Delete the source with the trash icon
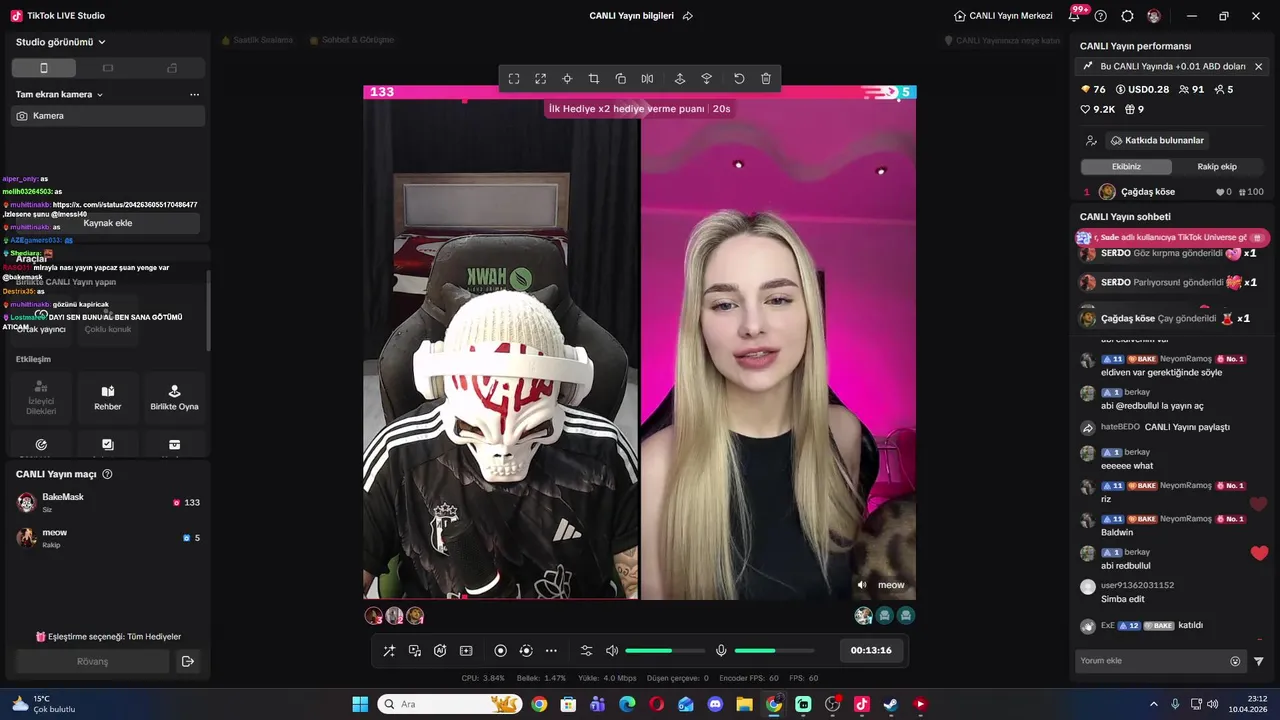Screen dimensions: 1280x720 [x=766, y=79]
